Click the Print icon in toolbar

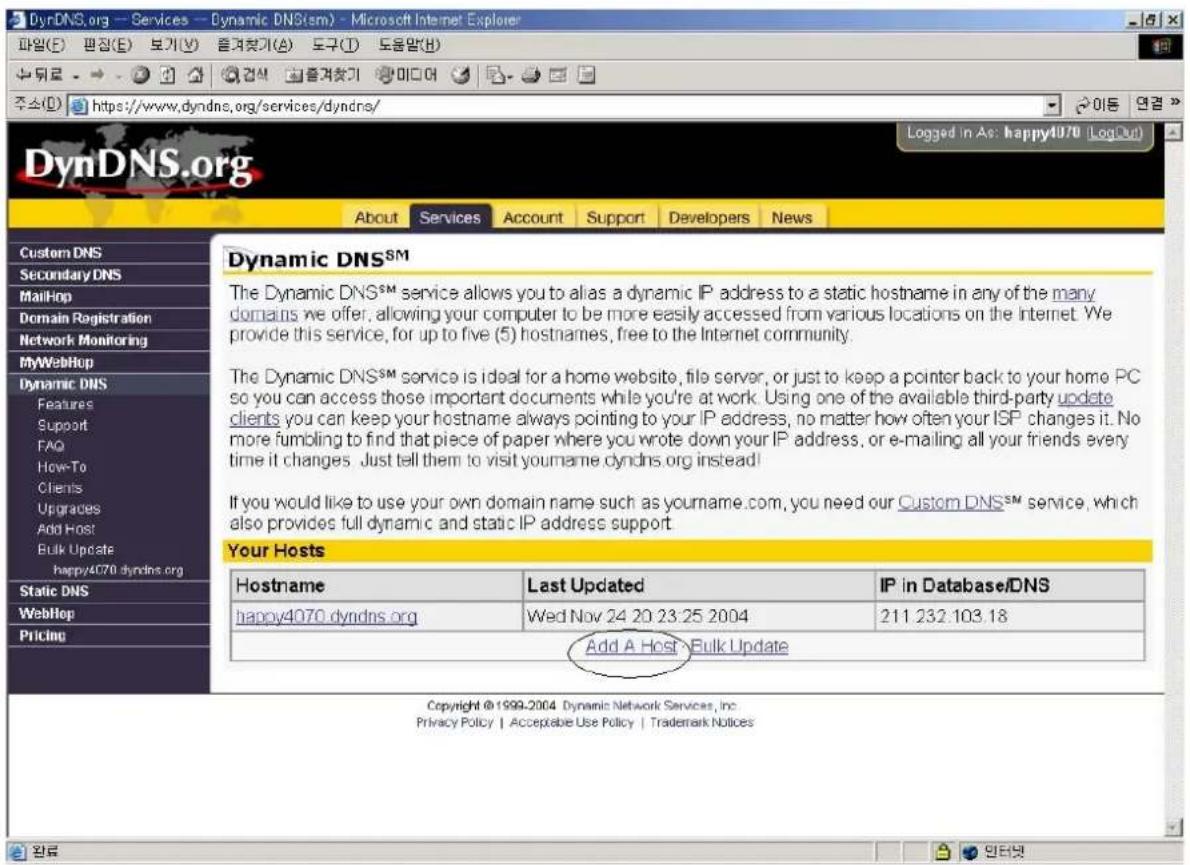coord(531,74)
